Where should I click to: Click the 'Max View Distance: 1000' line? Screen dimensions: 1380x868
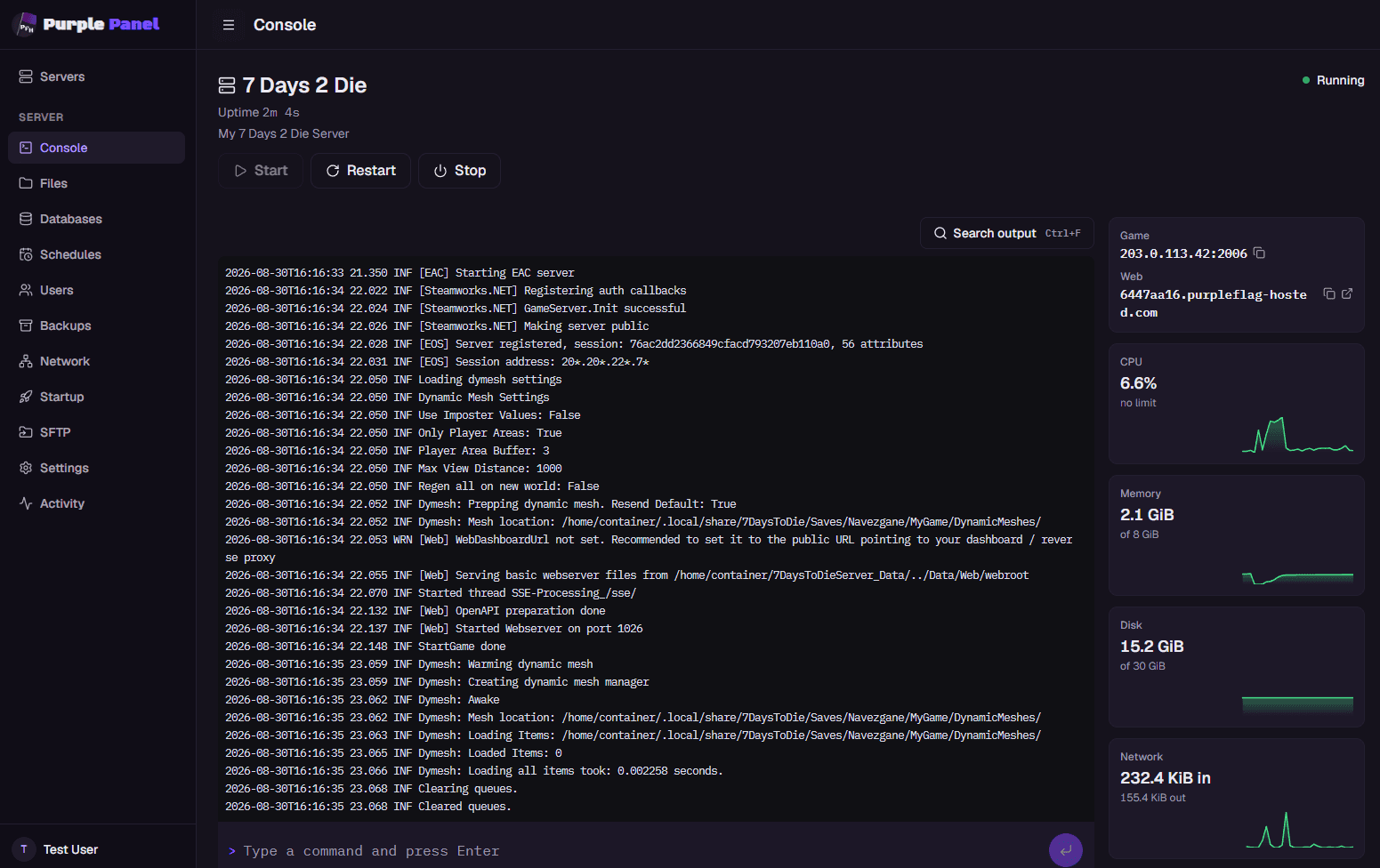[x=393, y=469]
